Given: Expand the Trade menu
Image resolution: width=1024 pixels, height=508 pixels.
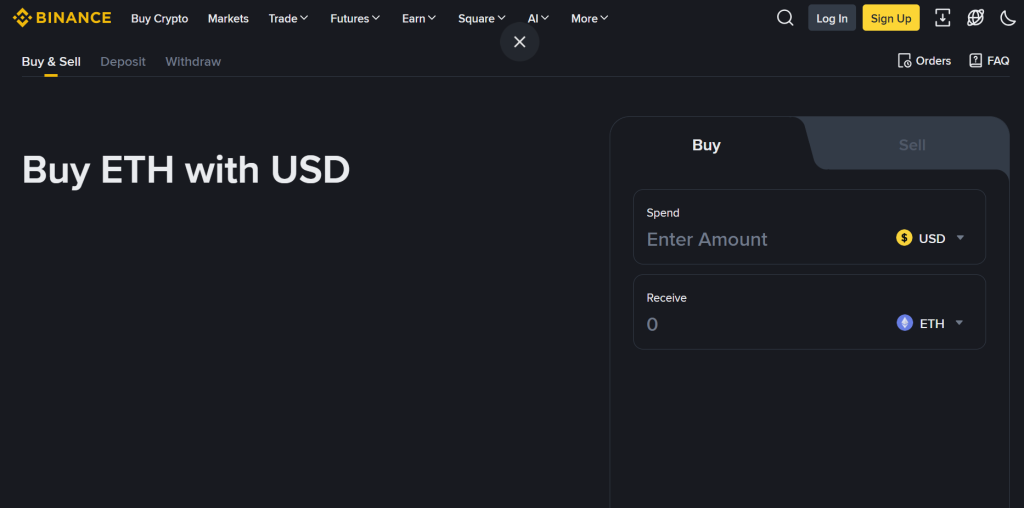Looking at the screenshot, I should tap(289, 18).
